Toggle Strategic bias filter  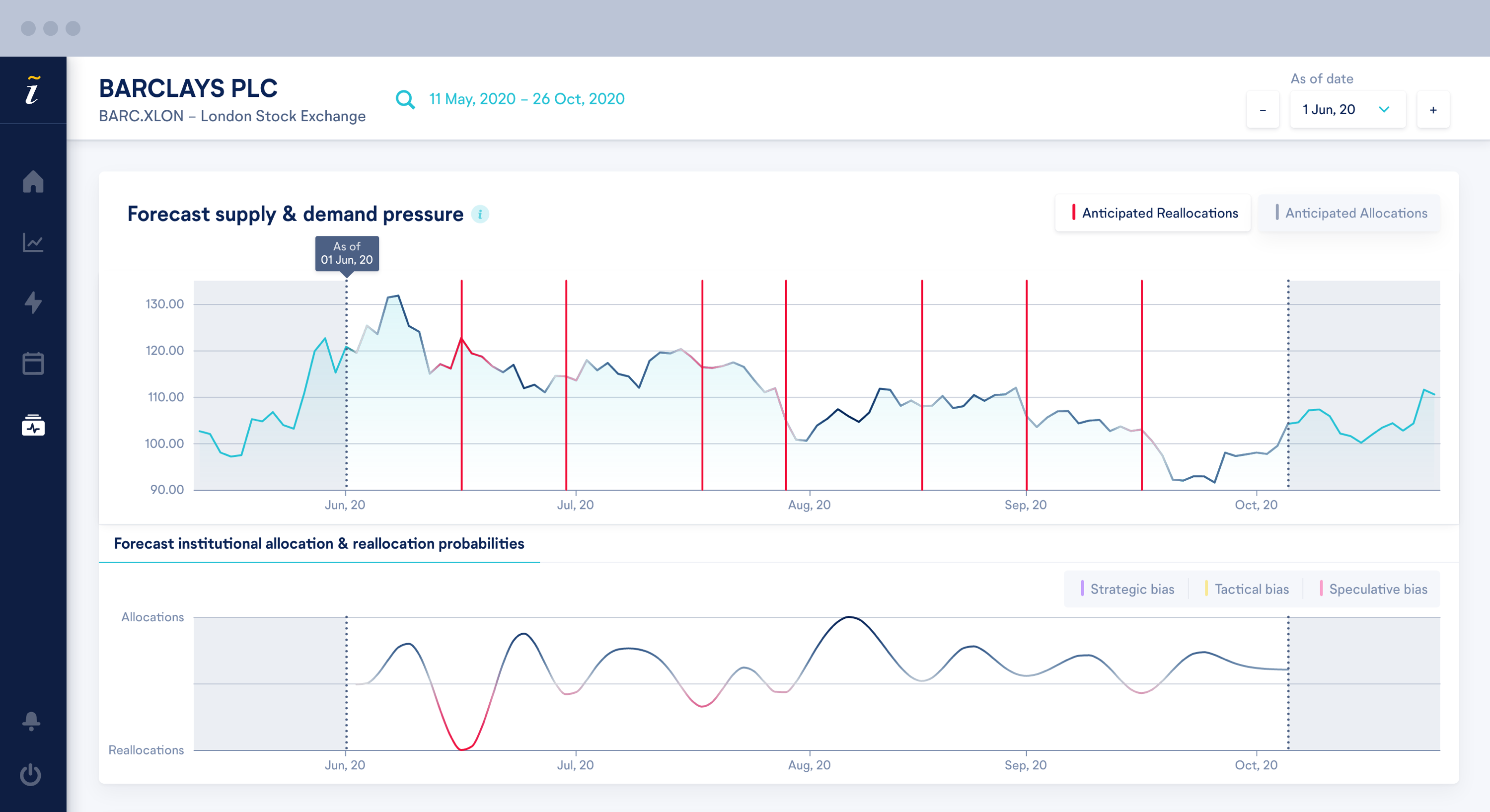(x=1127, y=589)
